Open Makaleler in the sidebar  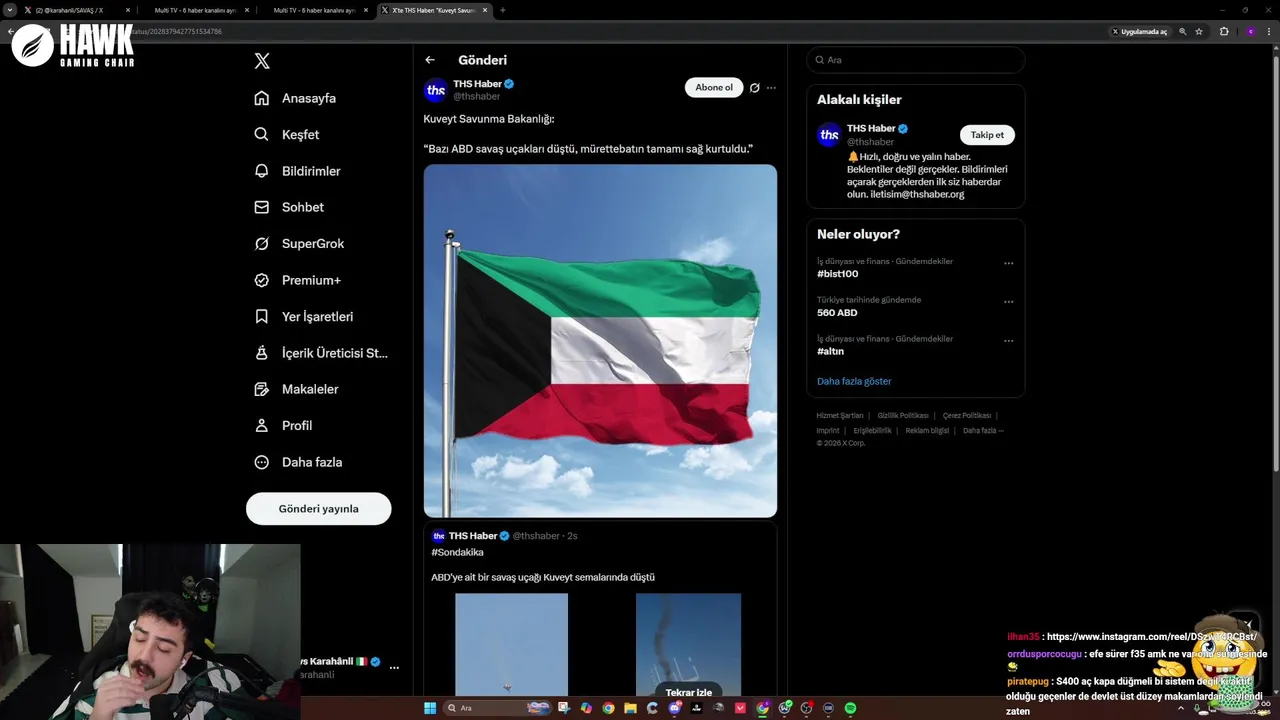[x=296, y=389]
